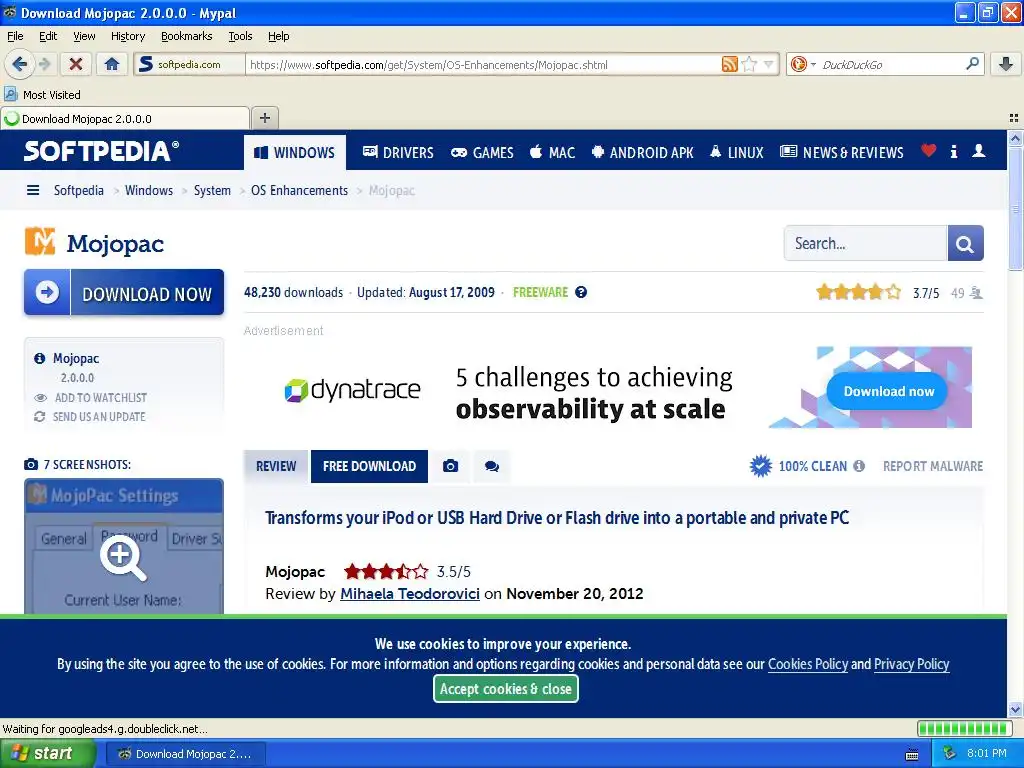Click the dynatrace ad Download now button
The height and width of the screenshot is (768, 1024).
coord(888,391)
